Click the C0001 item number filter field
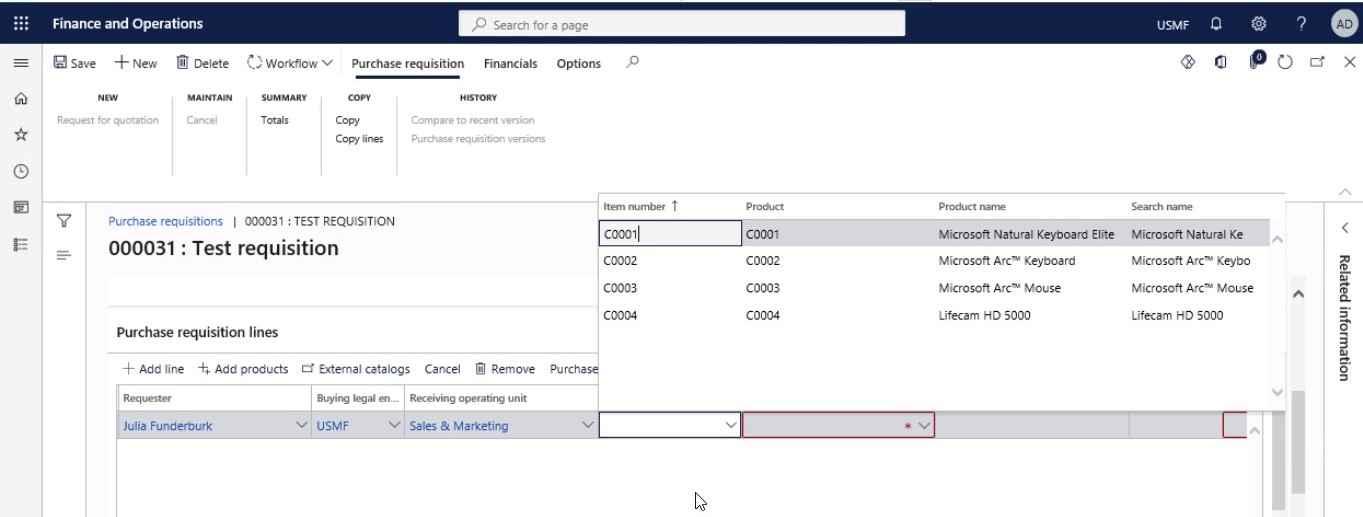Viewport: 1363px width, 517px height. click(x=670, y=234)
